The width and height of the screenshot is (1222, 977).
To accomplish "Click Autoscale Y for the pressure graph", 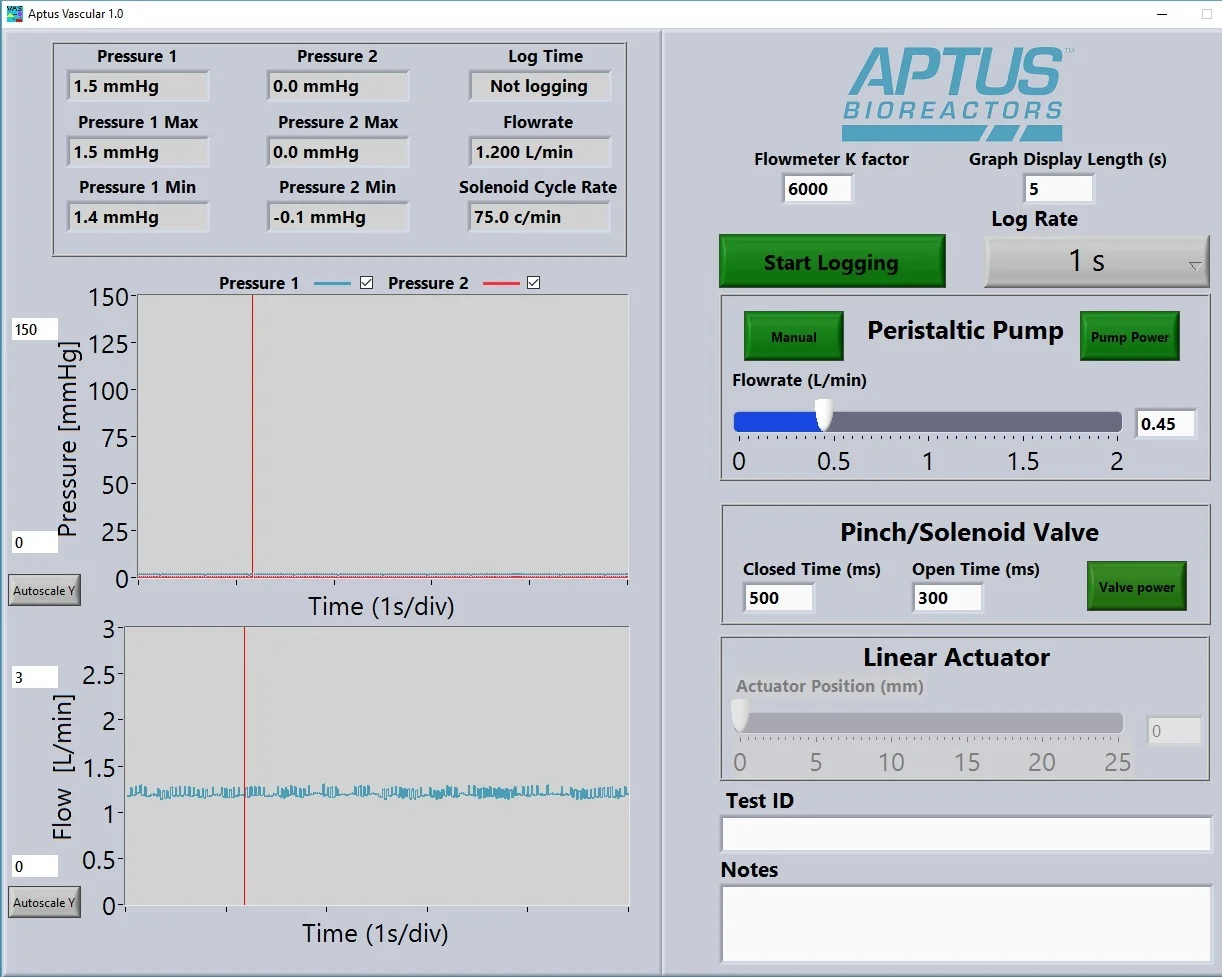I will pos(43,590).
